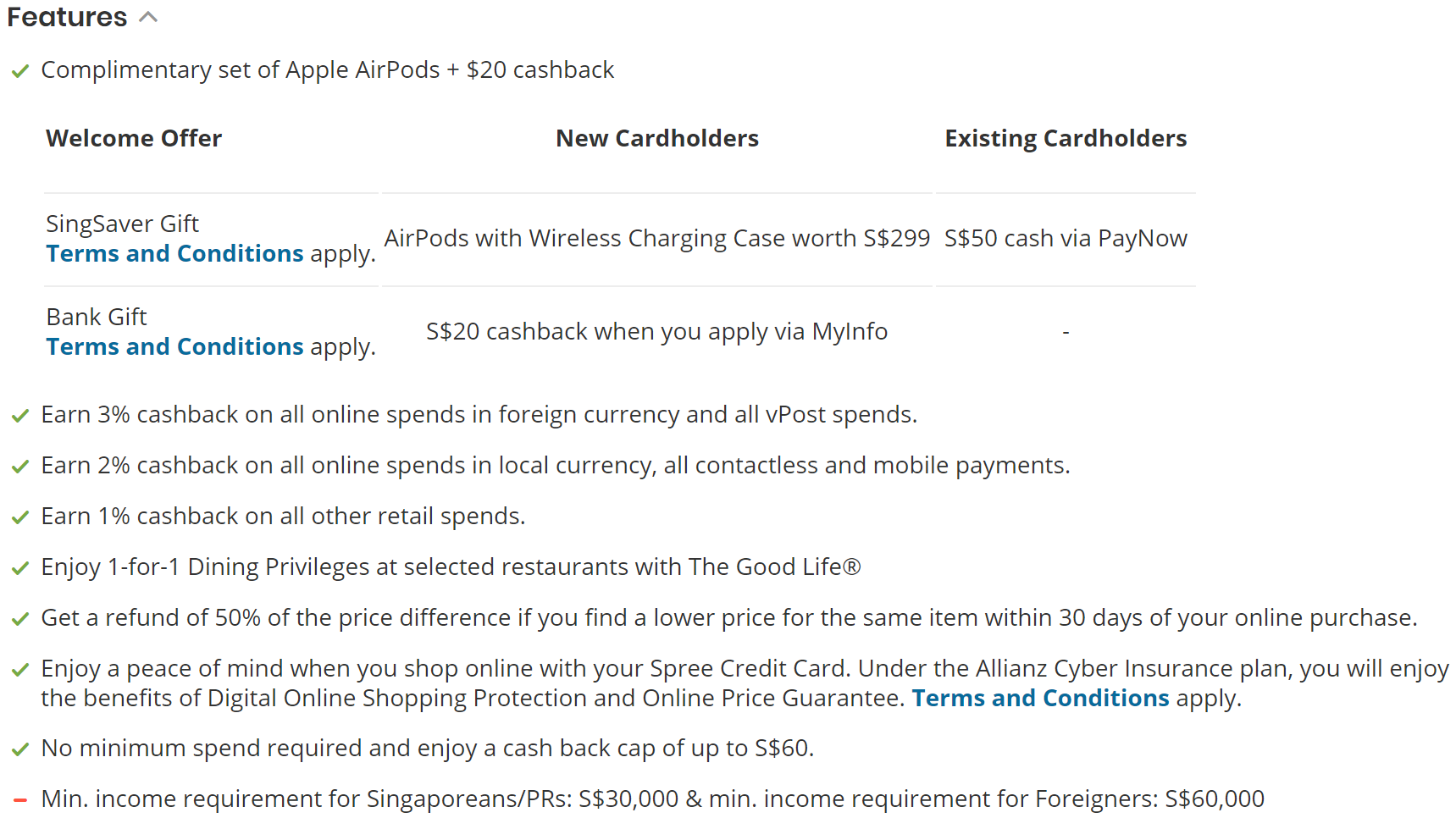
Task: Click green checkmark beside Apple AirPods feature
Action: click(x=20, y=71)
